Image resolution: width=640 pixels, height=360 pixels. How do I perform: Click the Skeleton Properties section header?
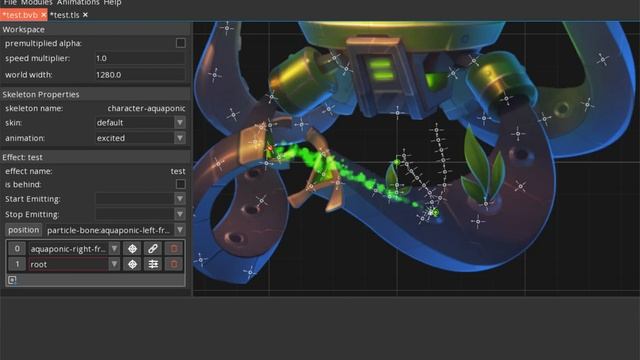click(x=96, y=94)
